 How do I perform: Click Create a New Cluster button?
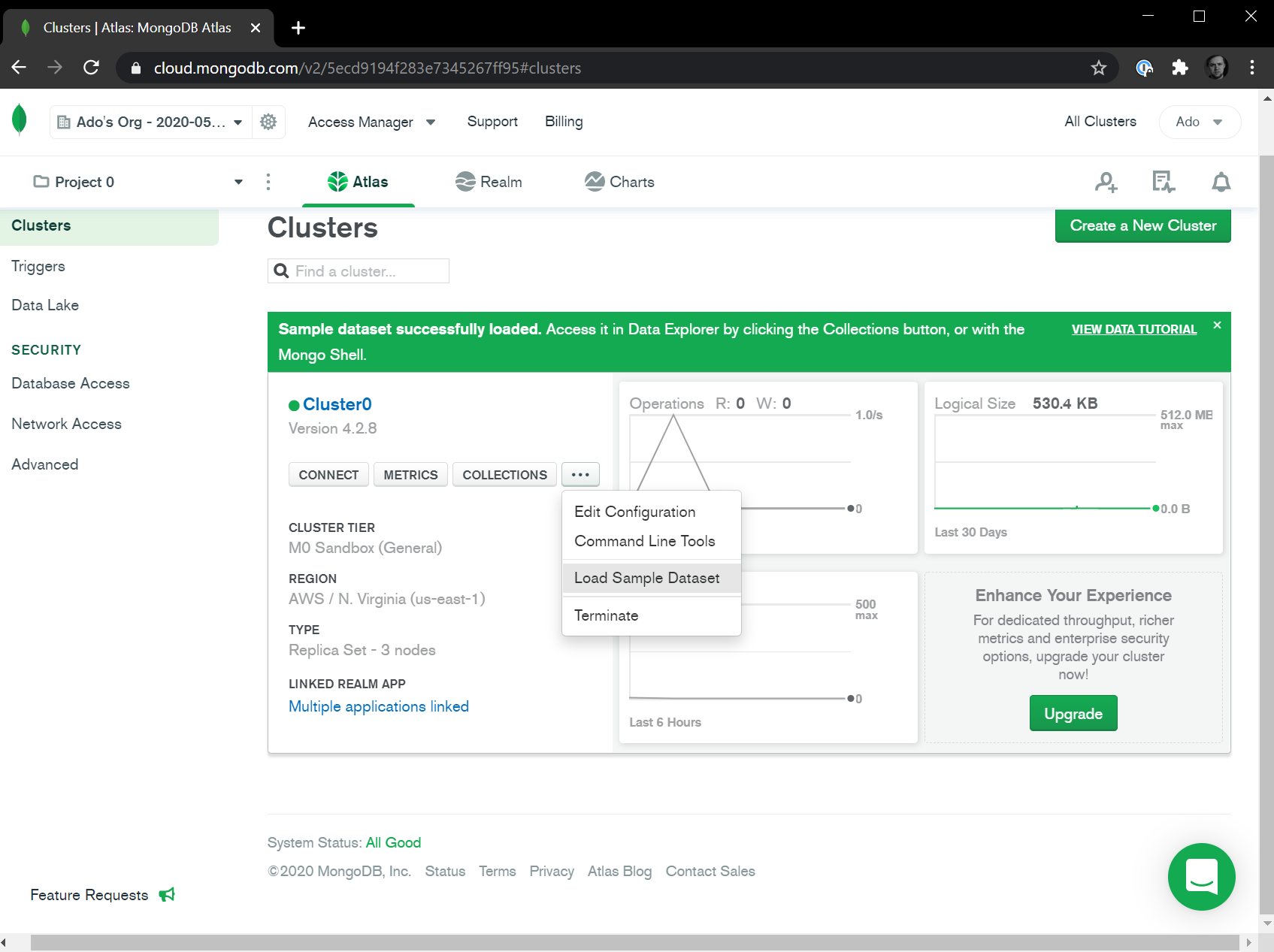click(x=1142, y=225)
